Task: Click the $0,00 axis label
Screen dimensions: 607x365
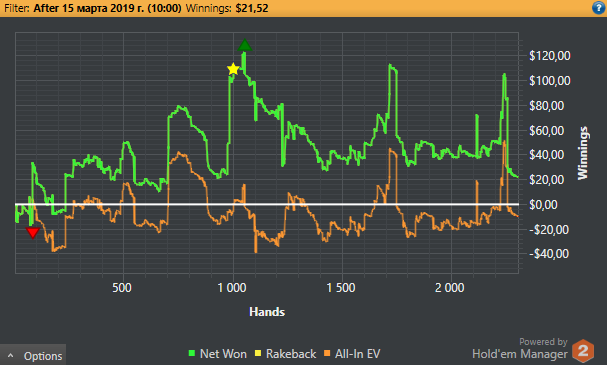Action: click(x=543, y=204)
